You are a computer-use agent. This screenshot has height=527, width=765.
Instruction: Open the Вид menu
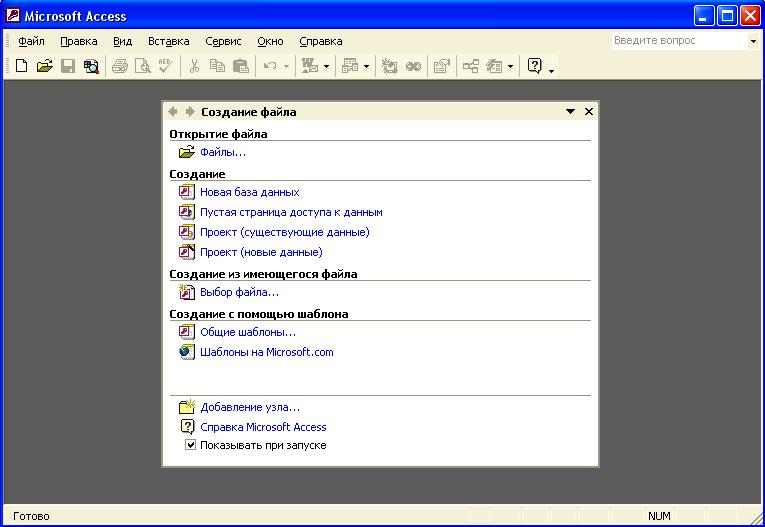(122, 41)
